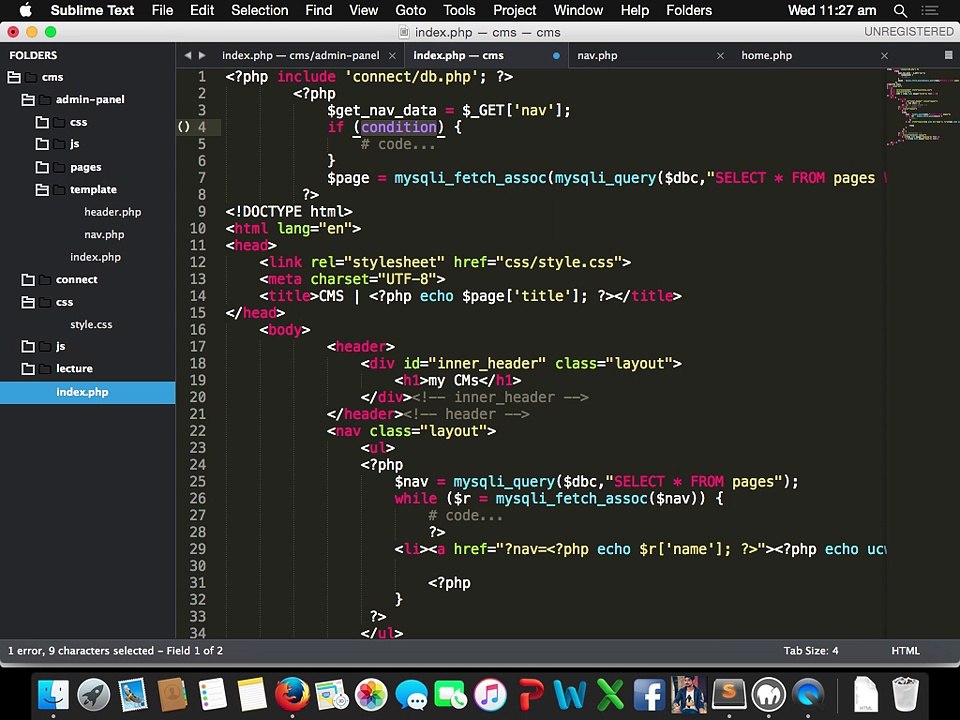Open the portrait photo icon in dock
The width and height of the screenshot is (960, 720).
point(689,695)
